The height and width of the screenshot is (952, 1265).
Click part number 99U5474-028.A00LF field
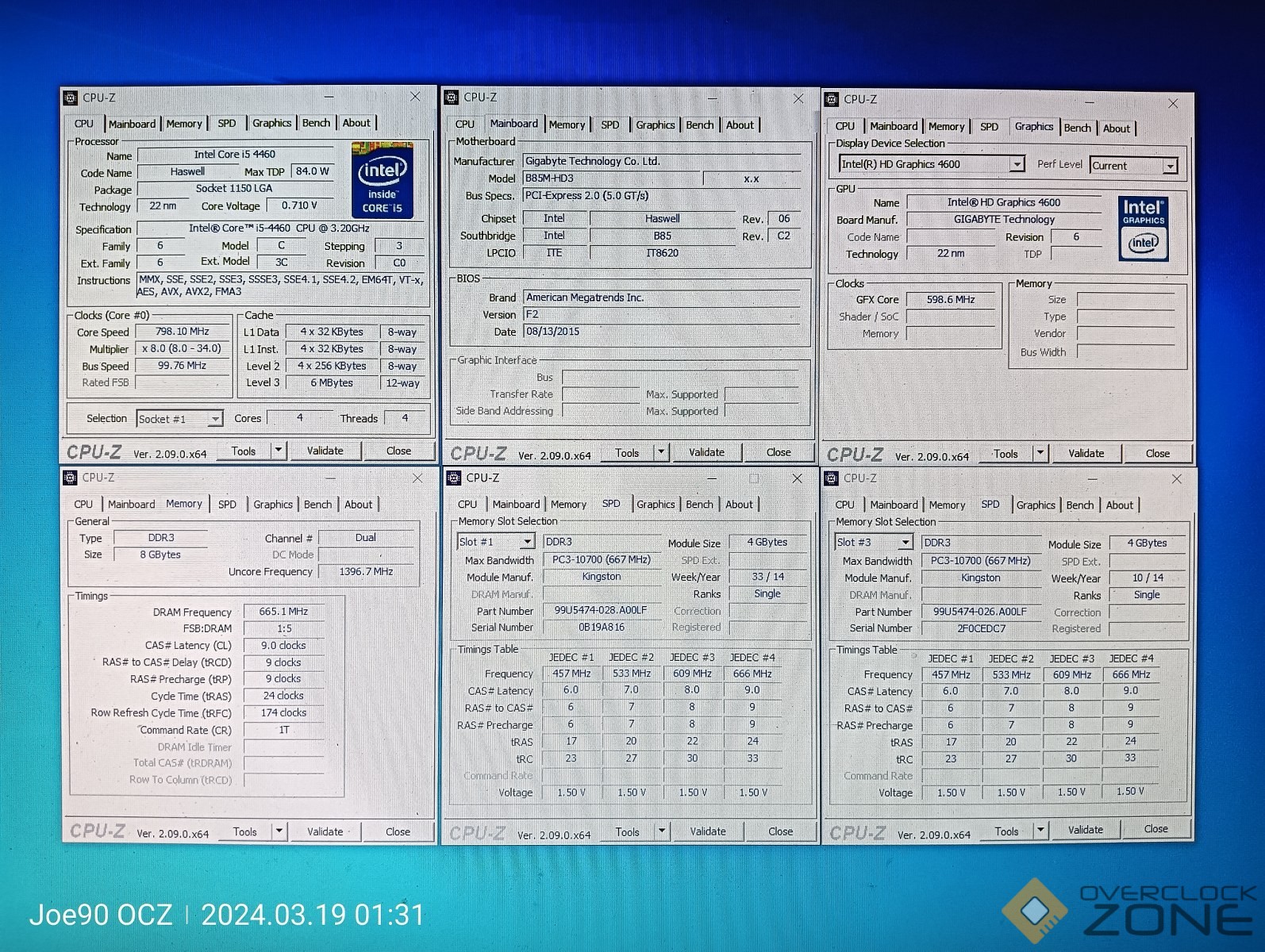(601, 611)
